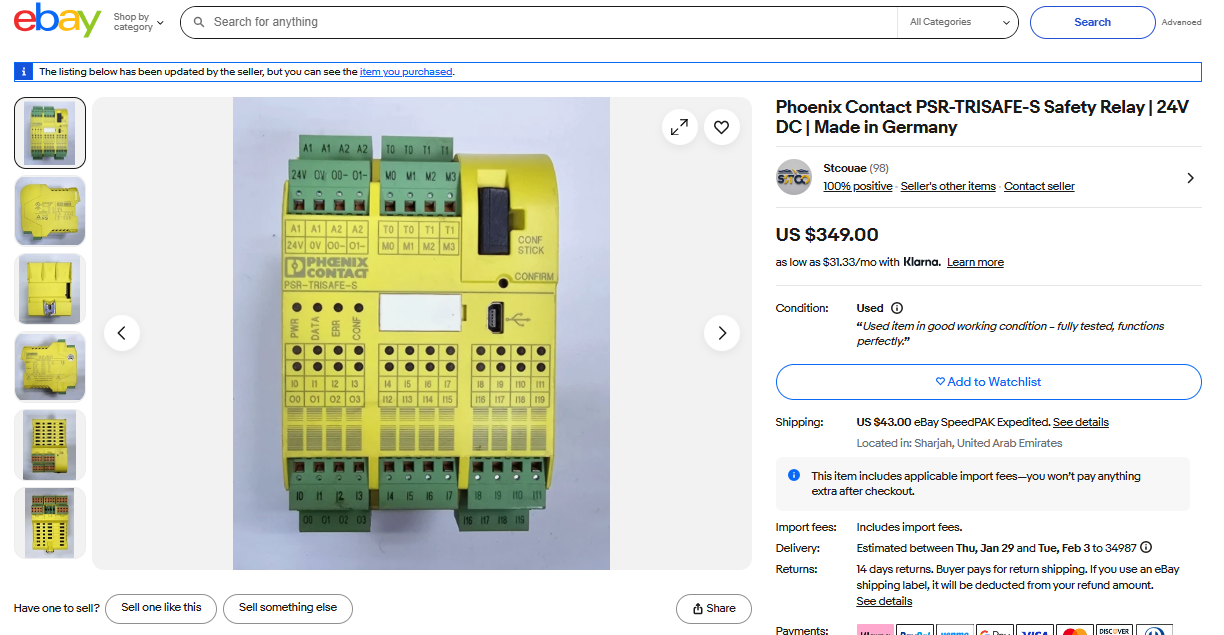Viewport: 1224px width, 635px height.
Task: Click the blue Search button
Action: (x=1092, y=22)
